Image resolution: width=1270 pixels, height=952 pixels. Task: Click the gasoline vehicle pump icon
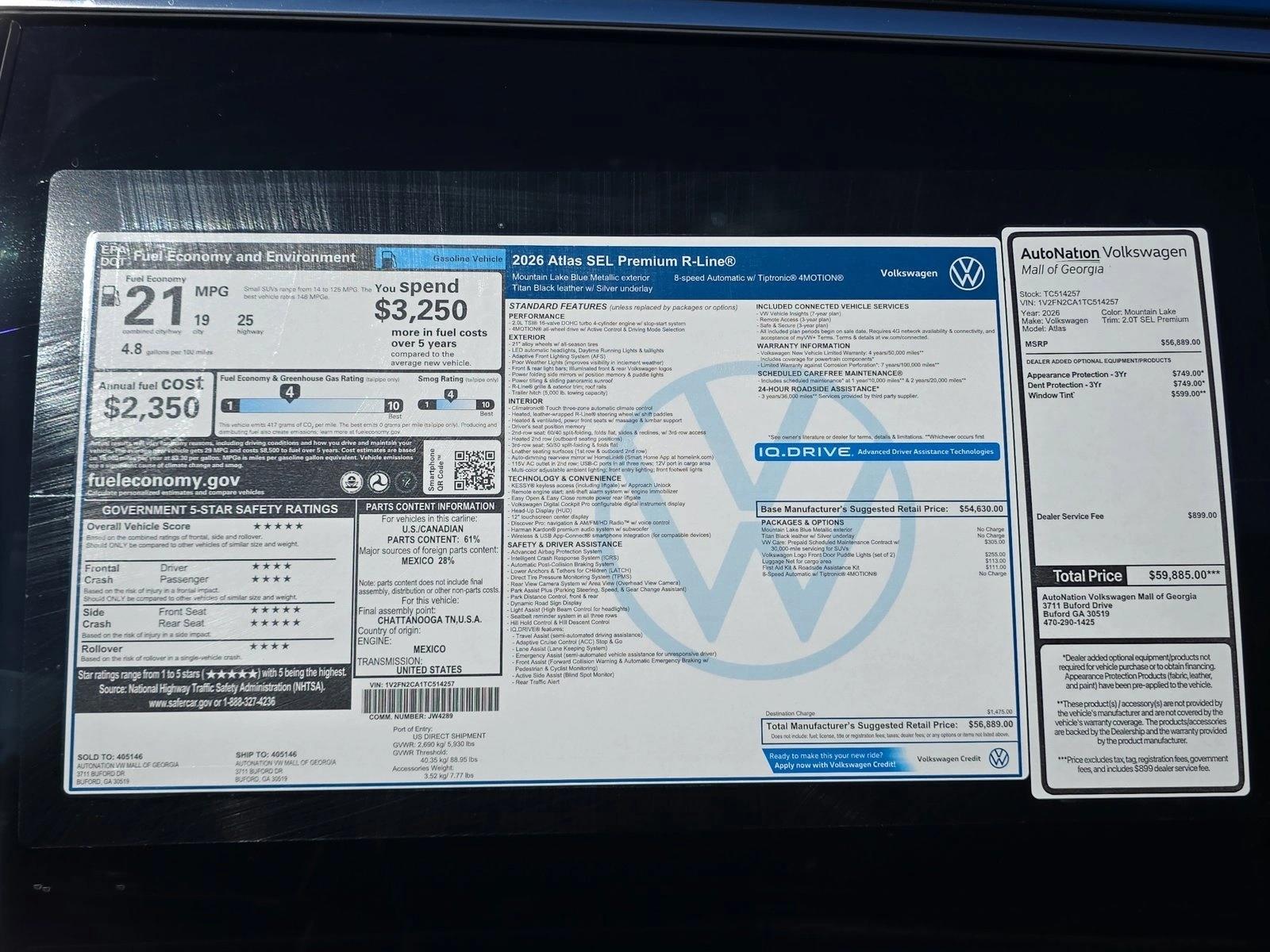coord(388,258)
